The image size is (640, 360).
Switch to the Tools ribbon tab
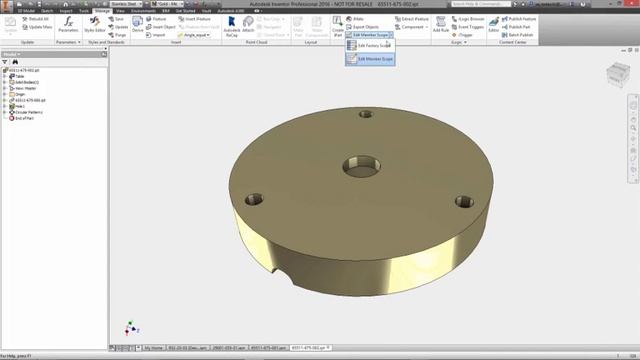(84, 11)
